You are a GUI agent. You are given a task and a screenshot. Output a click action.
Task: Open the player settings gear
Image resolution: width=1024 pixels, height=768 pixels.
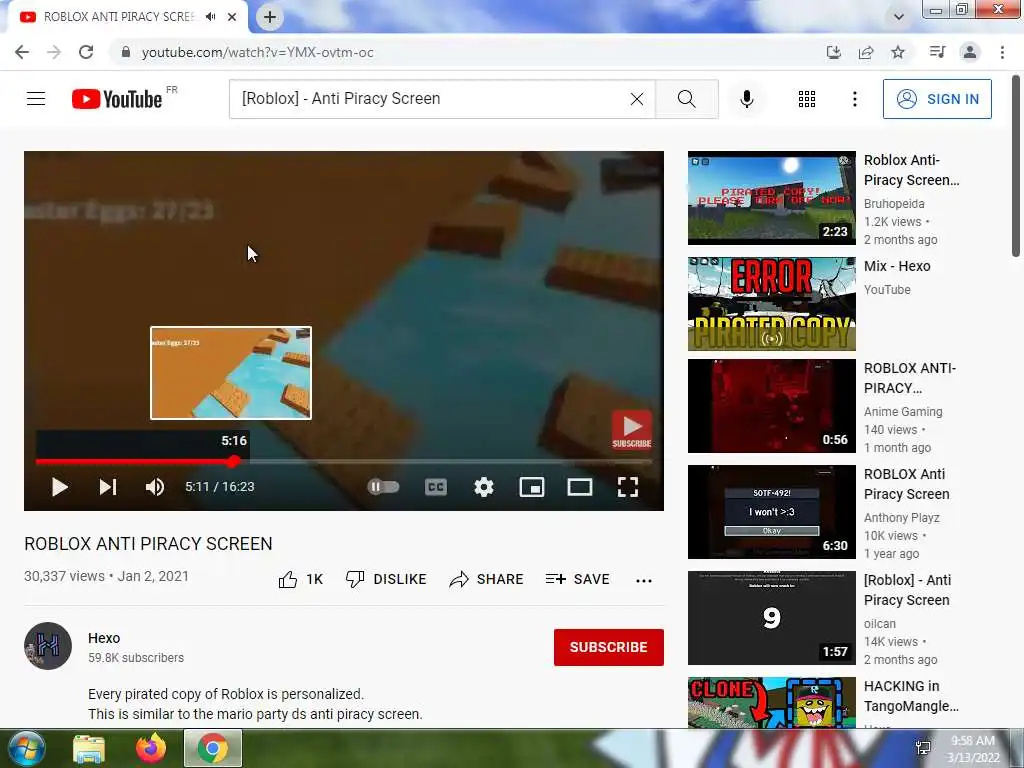(x=484, y=487)
